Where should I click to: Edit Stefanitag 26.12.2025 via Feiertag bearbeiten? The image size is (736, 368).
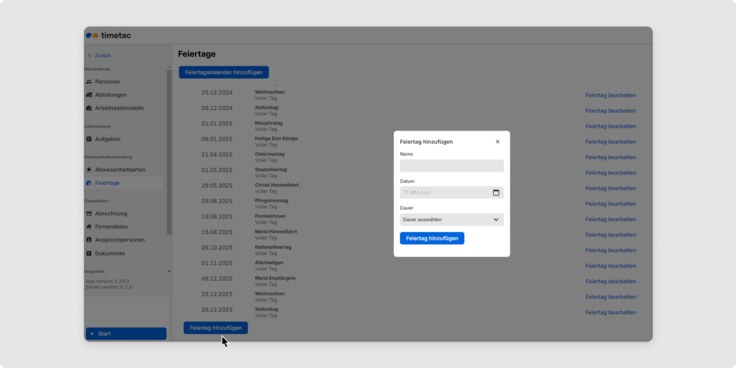pos(611,312)
